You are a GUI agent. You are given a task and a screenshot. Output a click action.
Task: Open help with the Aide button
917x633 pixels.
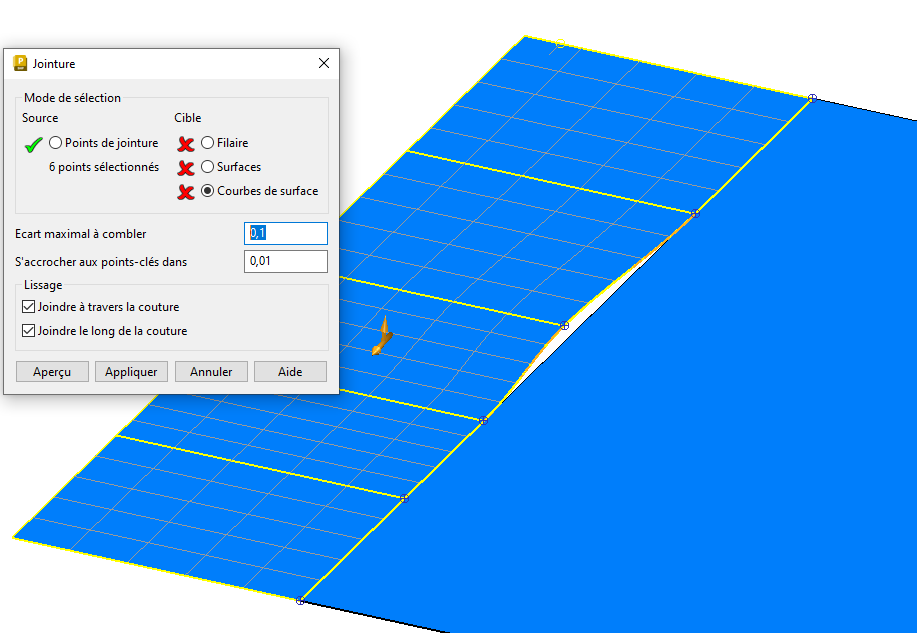point(290,372)
